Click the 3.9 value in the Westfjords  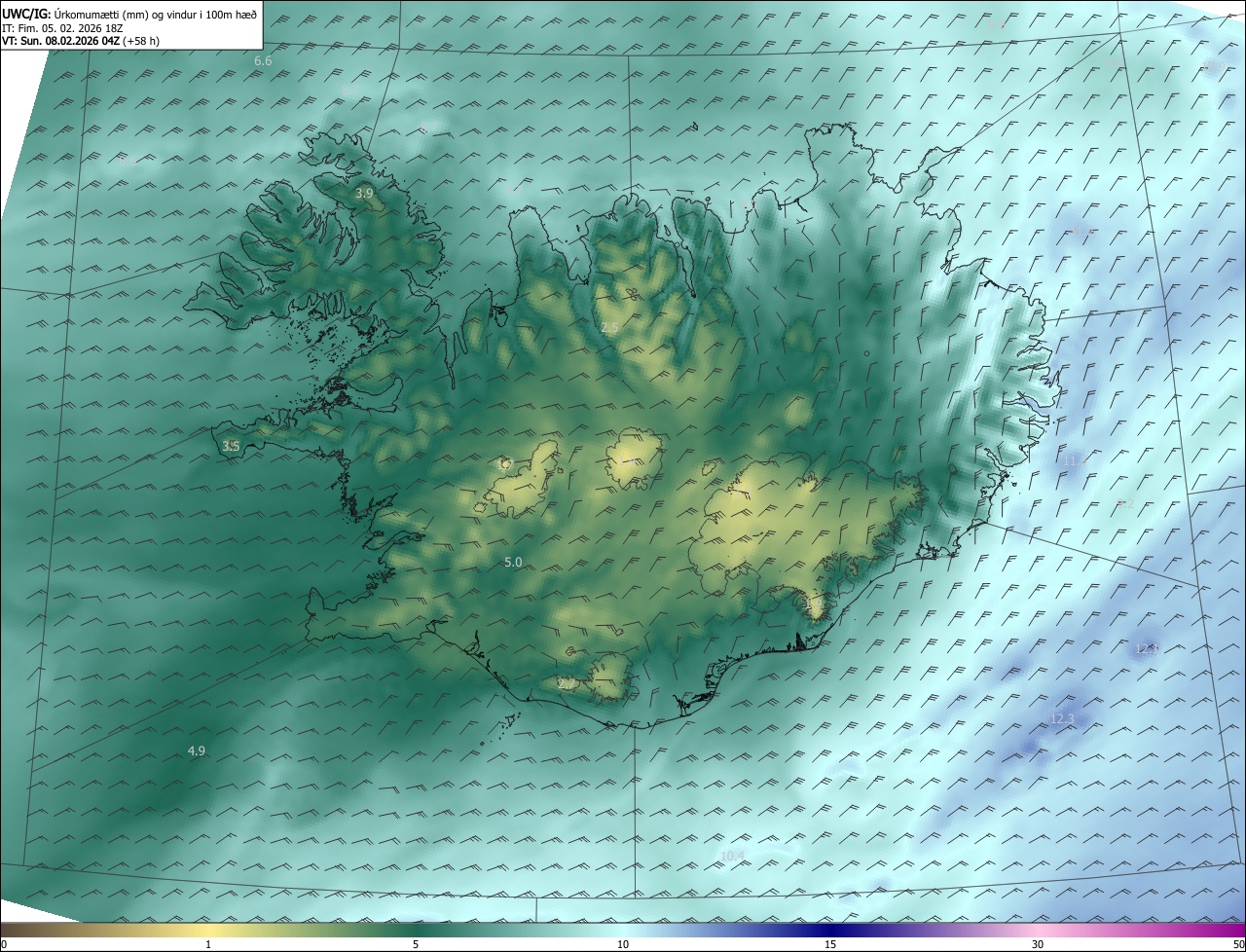point(363,194)
